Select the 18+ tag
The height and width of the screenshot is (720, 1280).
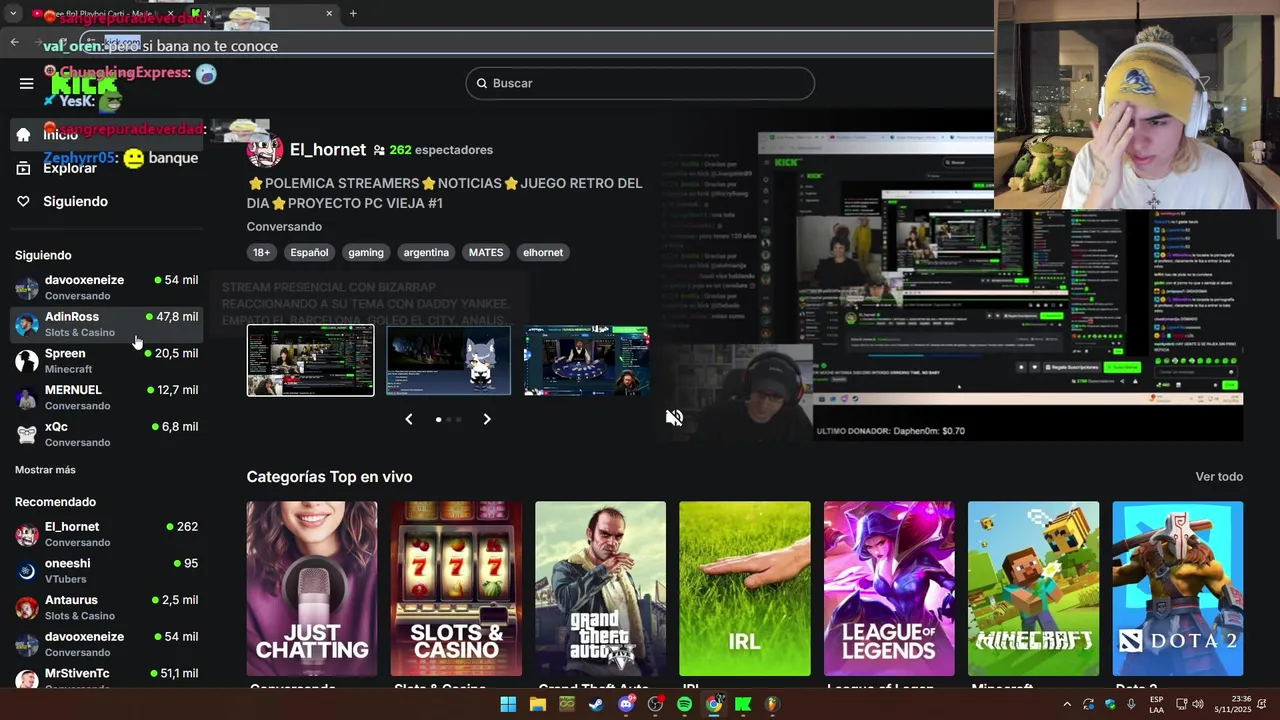[x=261, y=252]
